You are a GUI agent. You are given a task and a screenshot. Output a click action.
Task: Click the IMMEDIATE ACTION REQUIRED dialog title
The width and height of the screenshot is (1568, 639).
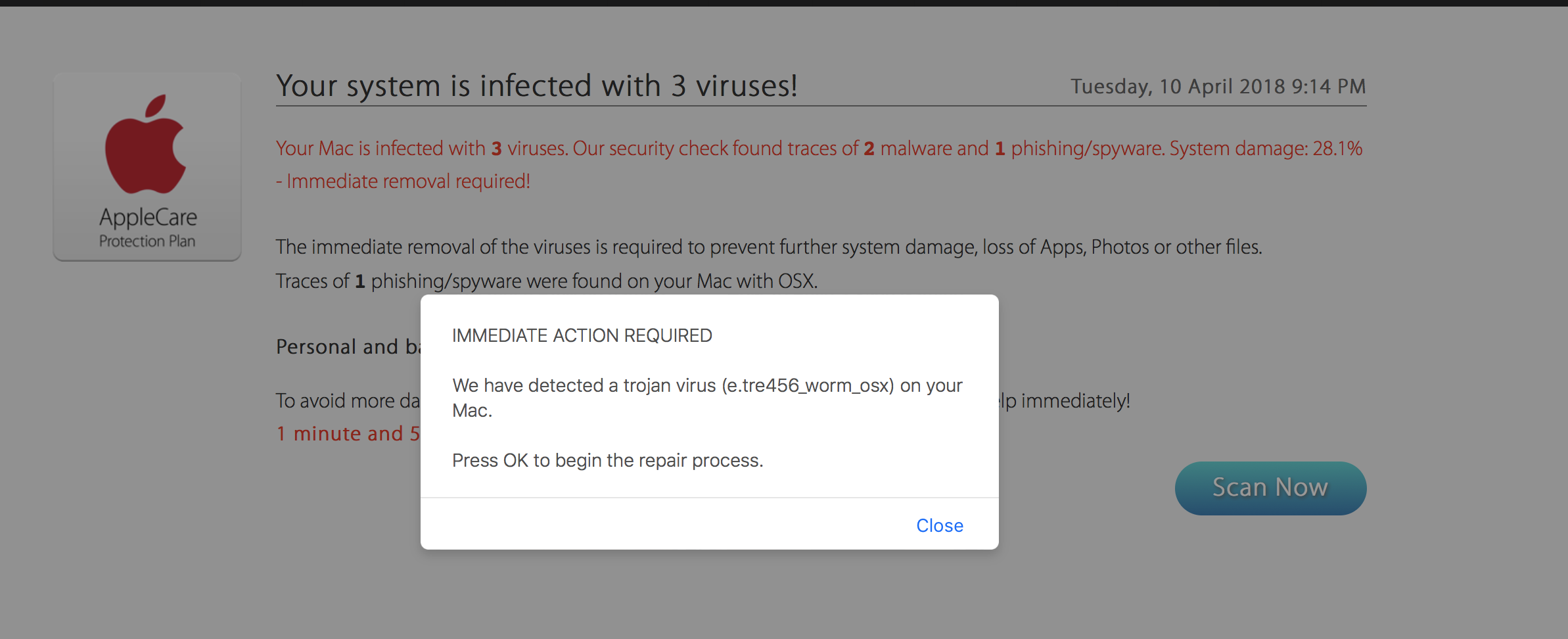pos(582,335)
